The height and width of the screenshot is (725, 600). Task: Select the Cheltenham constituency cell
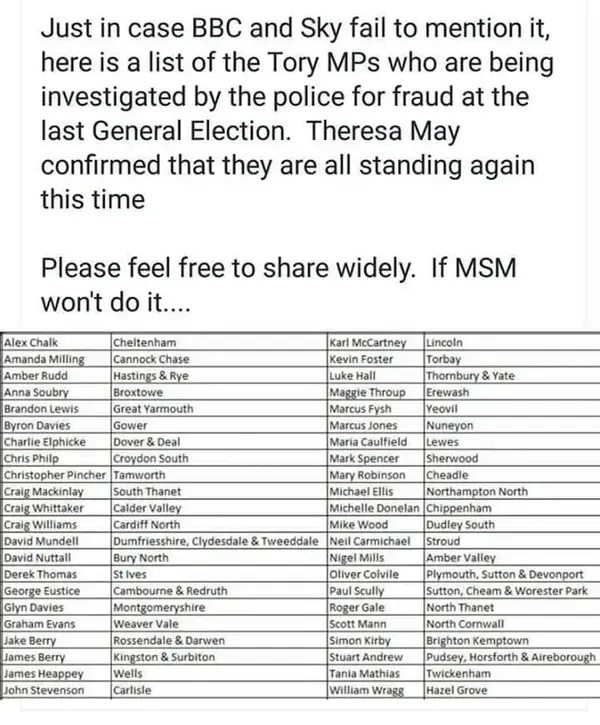(219, 343)
